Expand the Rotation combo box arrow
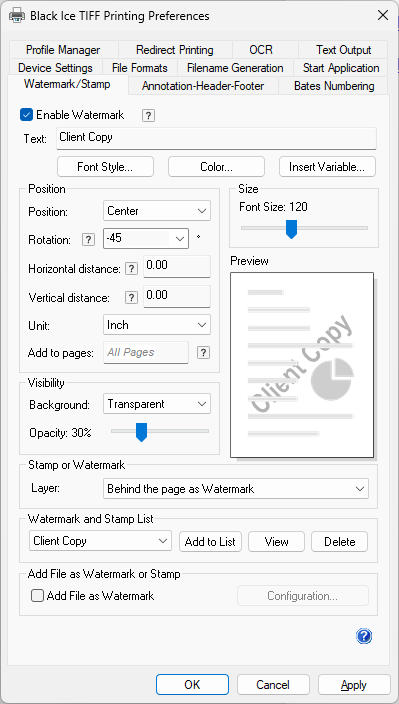399x704 pixels. 180,238
